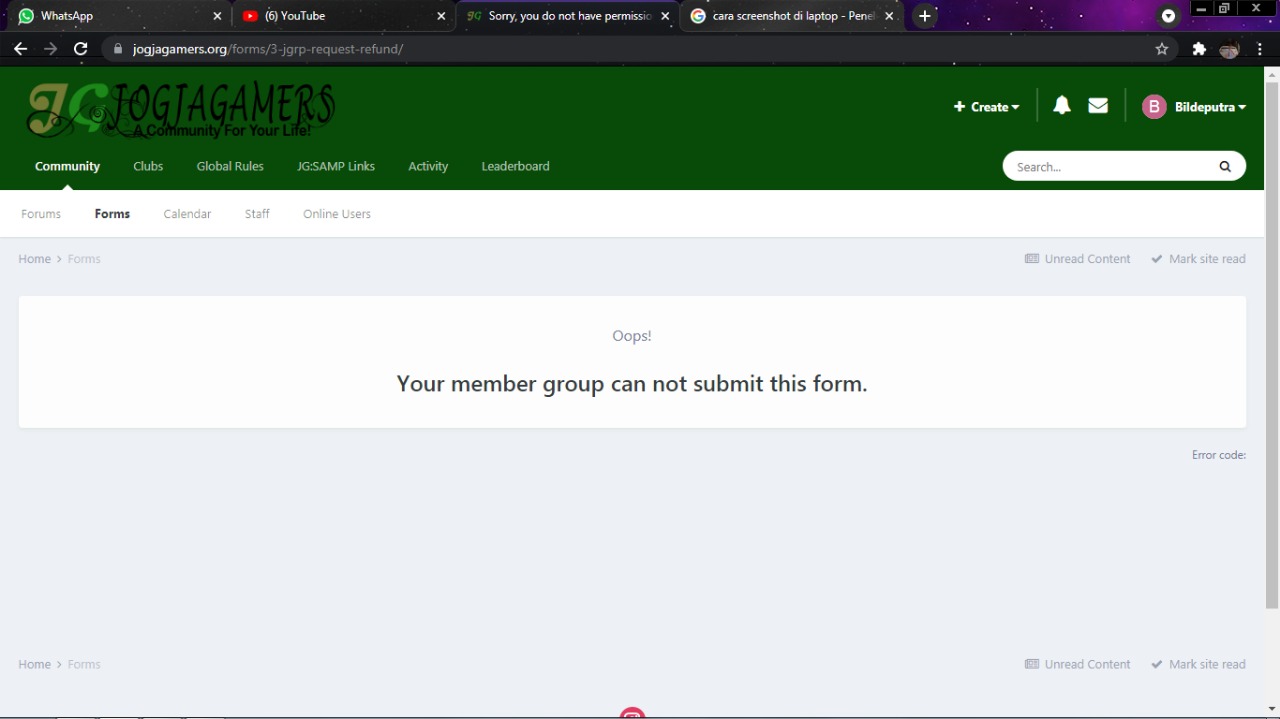Image resolution: width=1280 pixels, height=719 pixels.
Task: Open the Clubs menu item
Action: [148, 166]
